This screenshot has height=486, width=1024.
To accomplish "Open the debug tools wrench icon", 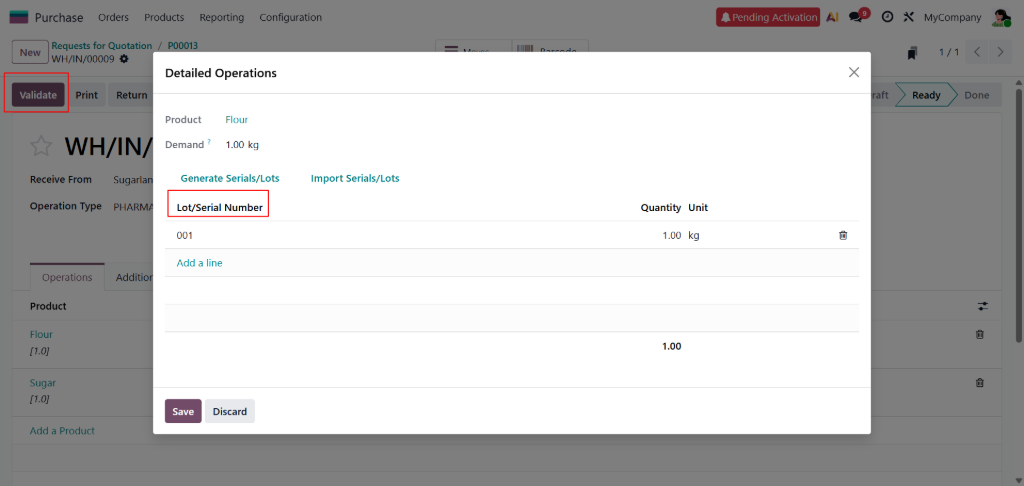I will coord(908,17).
